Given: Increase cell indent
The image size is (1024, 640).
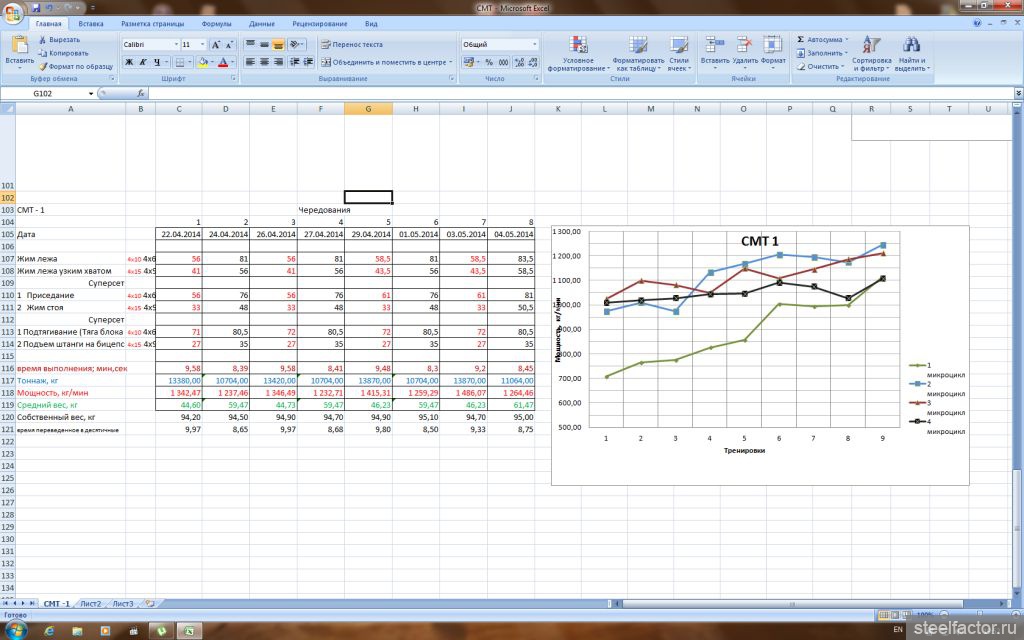Looking at the screenshot, I should pyautogui.click(x=308, y=62).
